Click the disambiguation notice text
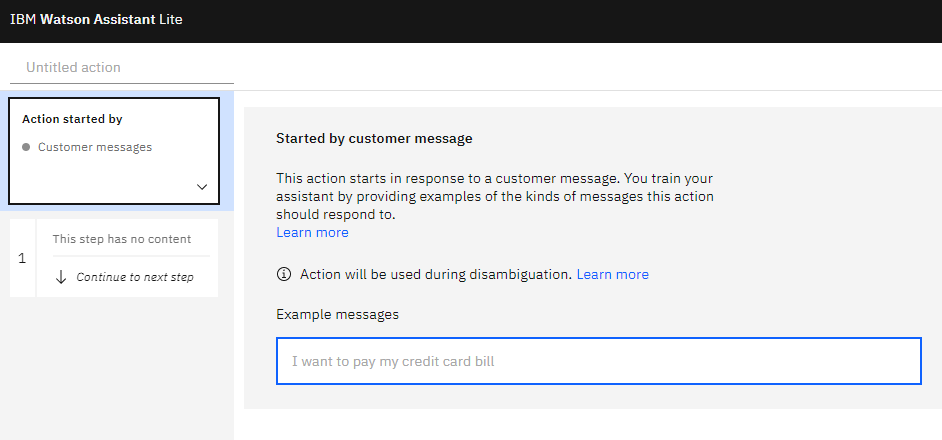Screen dimensions: 942x440 point(436,275)
